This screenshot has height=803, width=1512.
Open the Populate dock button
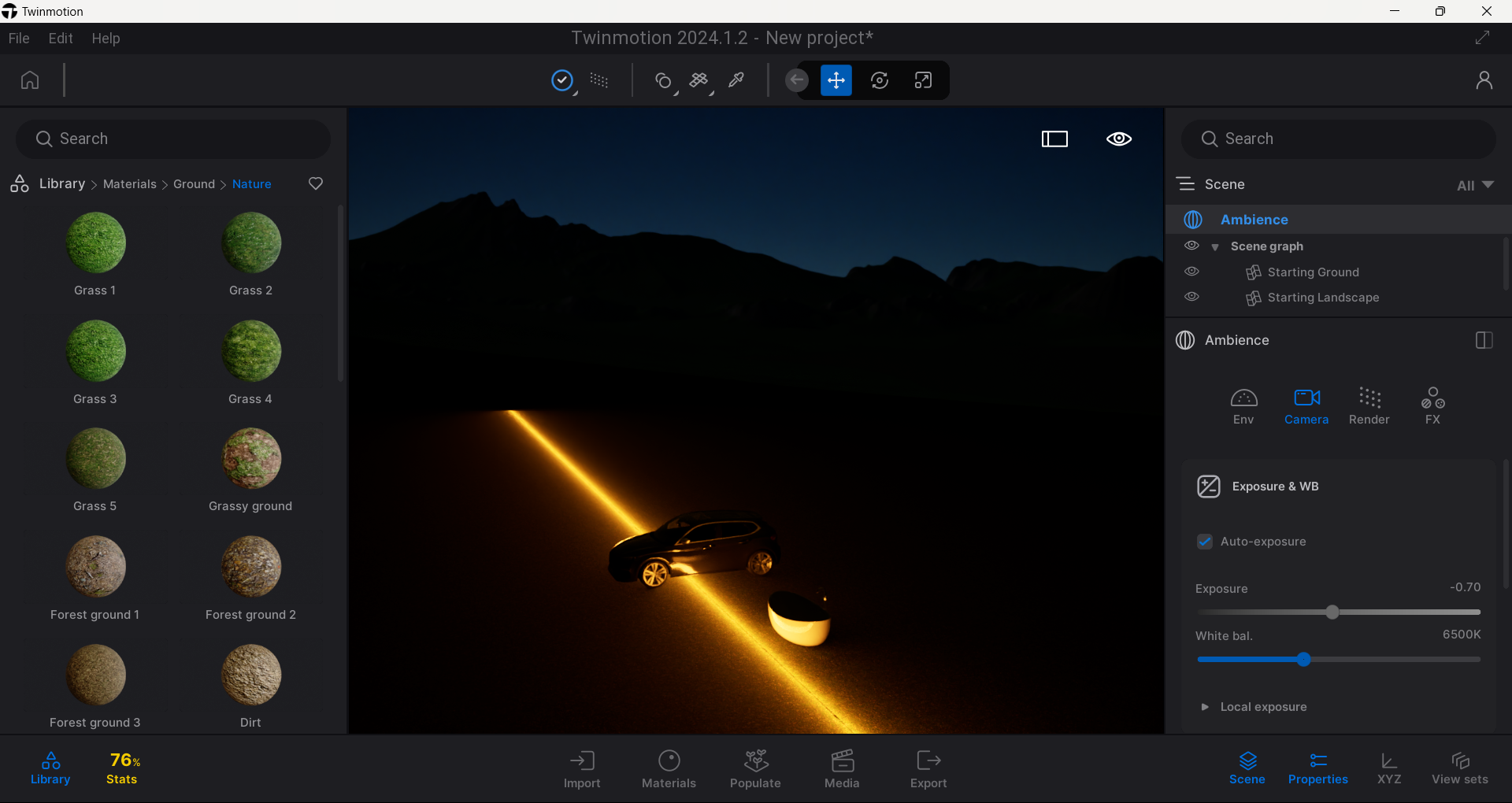click(x=755, y=769)
